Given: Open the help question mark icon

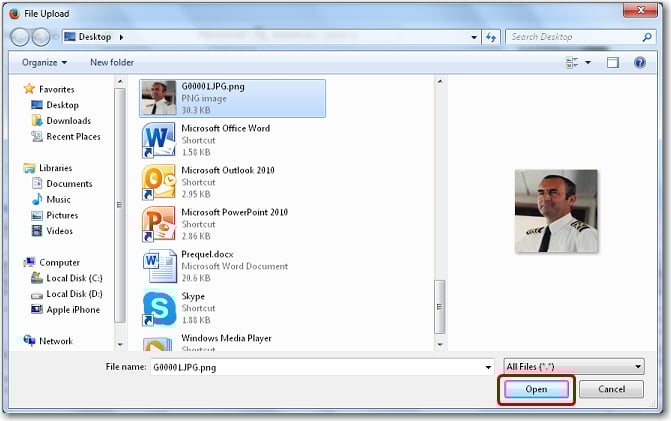Looking at the screenshot, I should tap(642, 62).
